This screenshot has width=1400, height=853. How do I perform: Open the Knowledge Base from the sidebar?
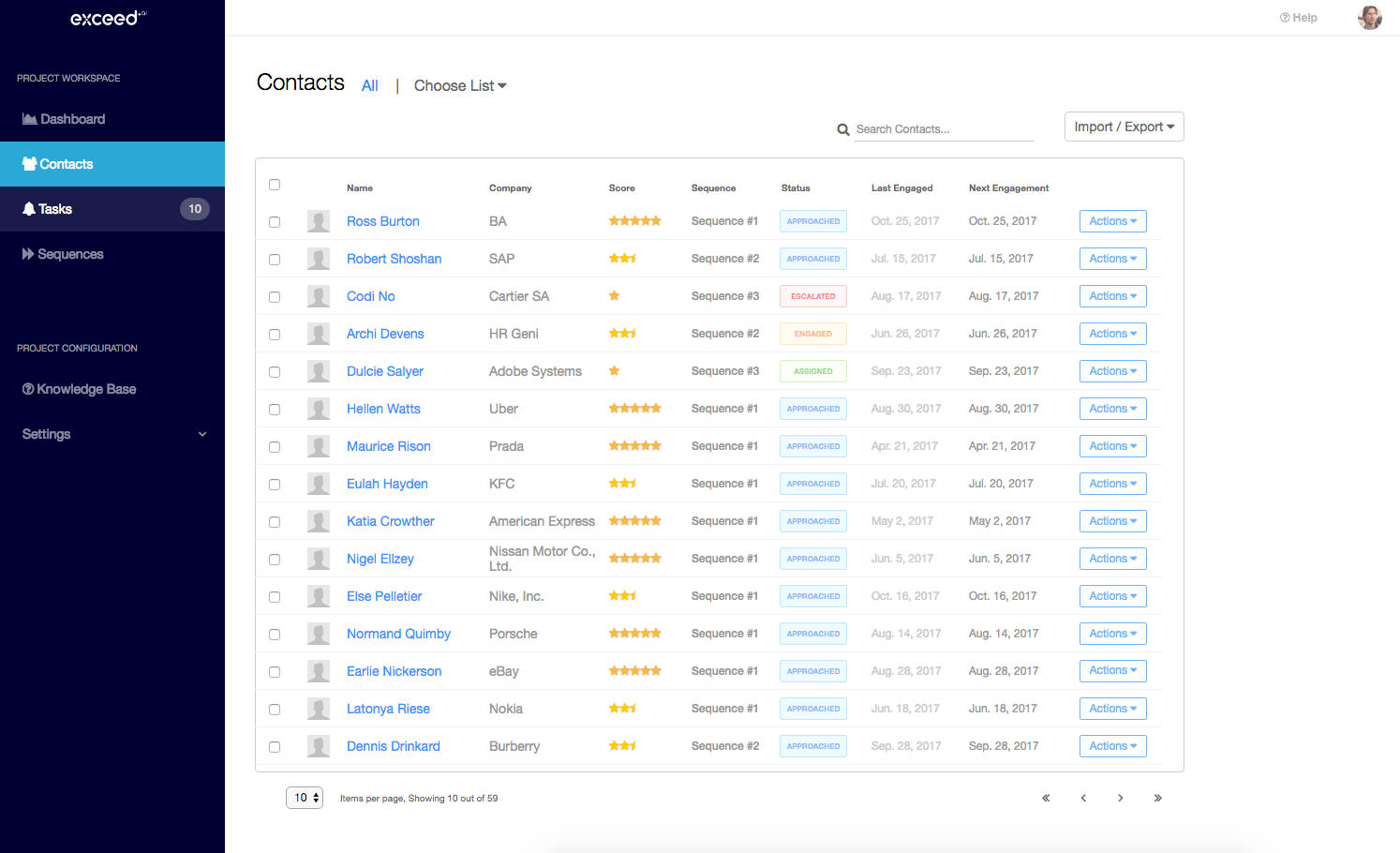79,388
